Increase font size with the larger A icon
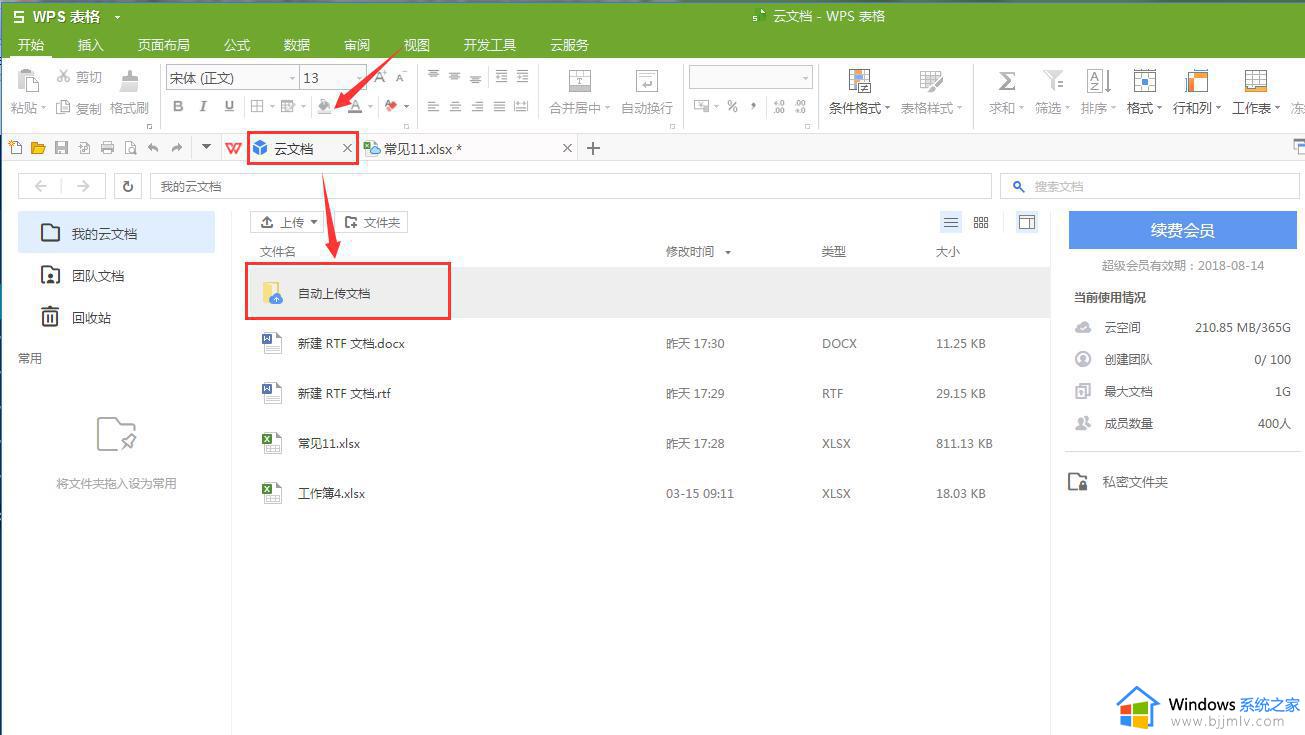 (381, 77)
